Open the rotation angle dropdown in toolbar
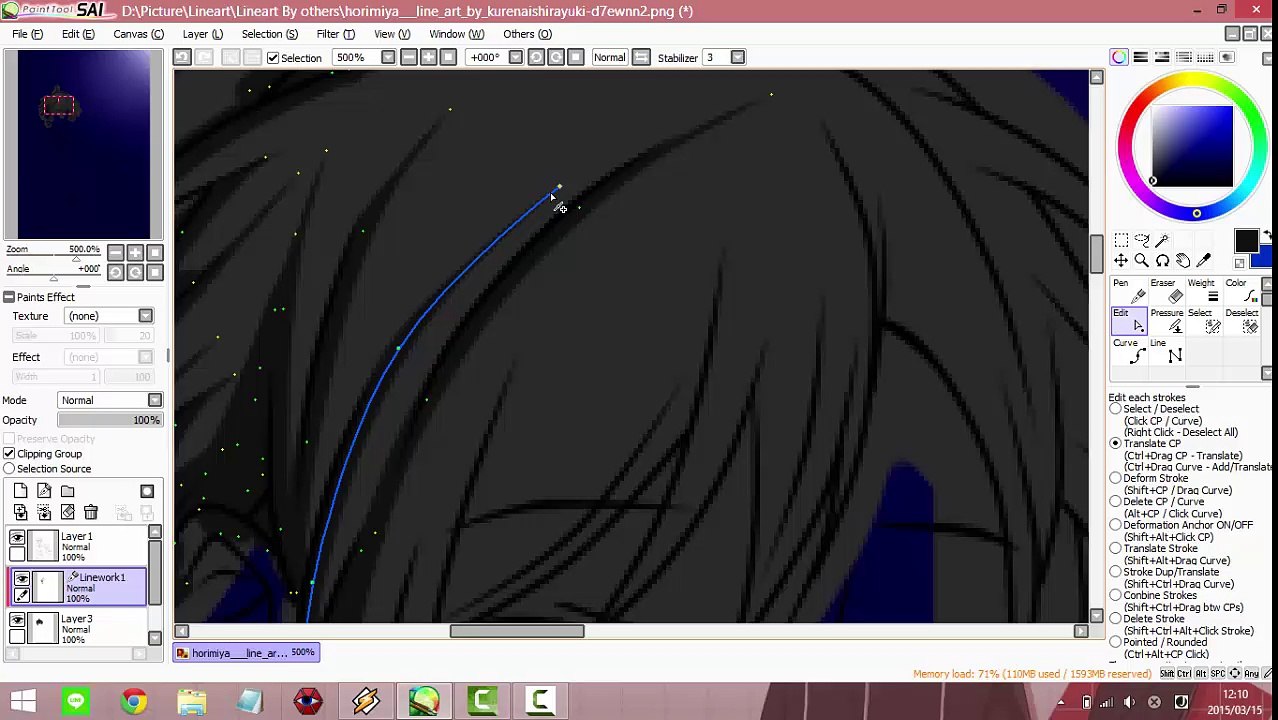1278x720 pixels. [x=515, y=58]
